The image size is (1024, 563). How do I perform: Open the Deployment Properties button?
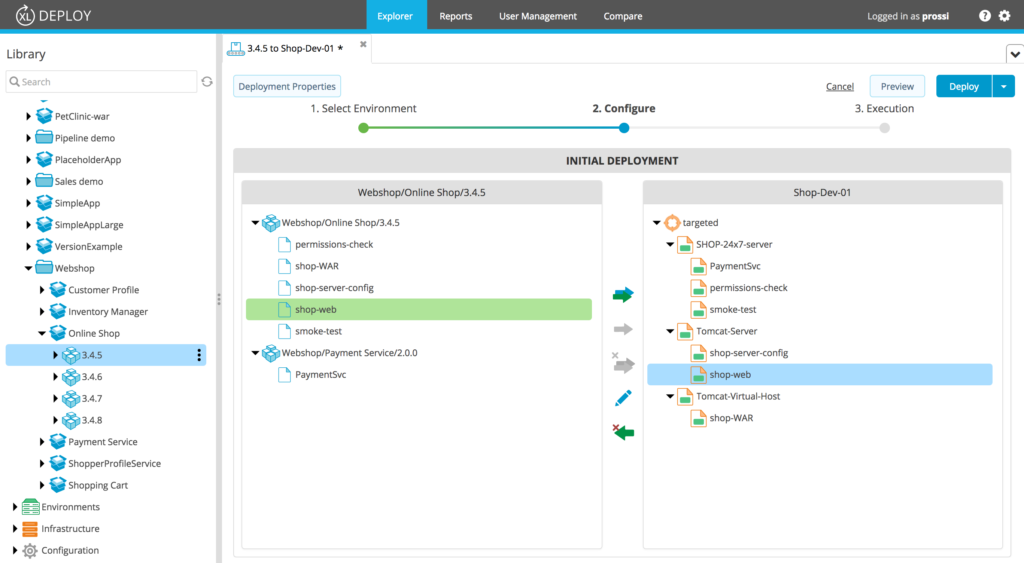[x=287, y=87]
